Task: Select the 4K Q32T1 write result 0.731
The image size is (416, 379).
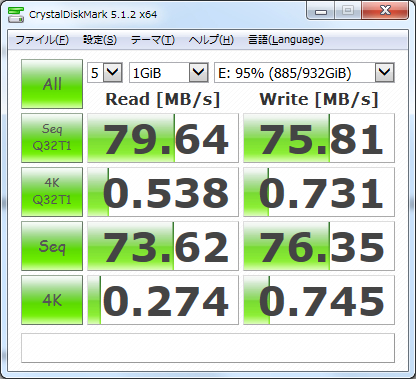Action: (319, 192)
